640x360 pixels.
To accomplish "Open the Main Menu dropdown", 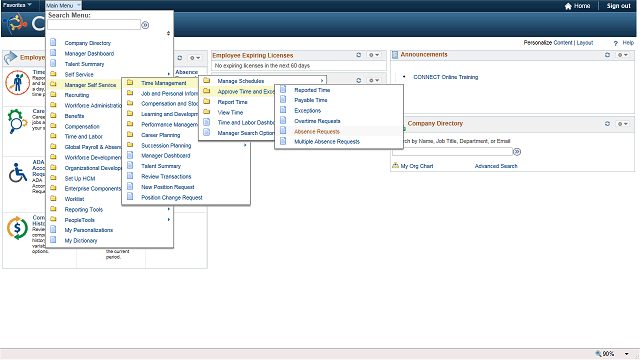I will (63, 5).
